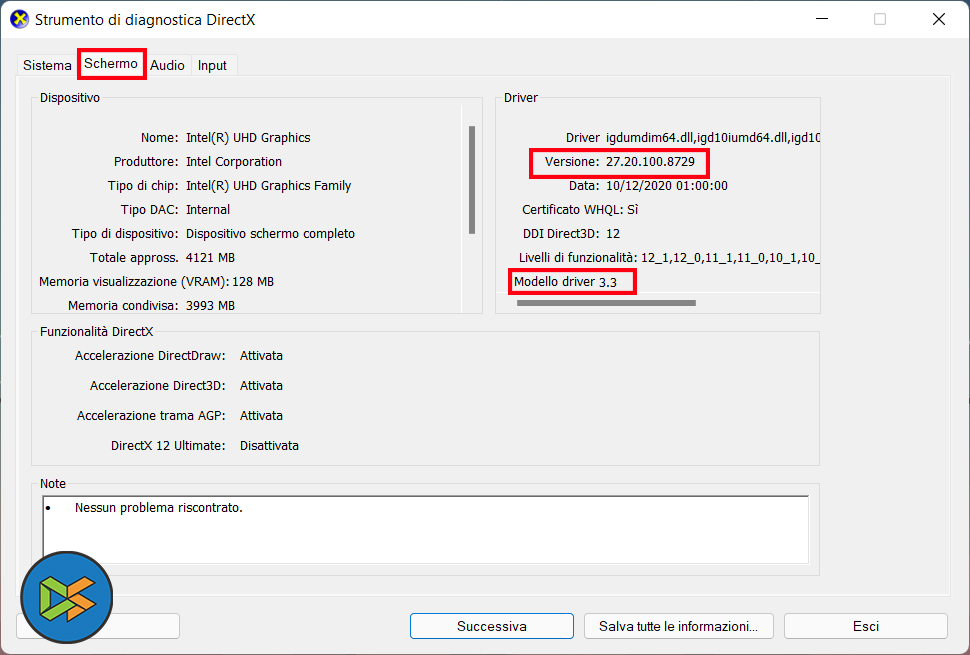Click the vertical scrollbar in Dispositivo panel
This screenshot has width=970, height=655.
472,180
